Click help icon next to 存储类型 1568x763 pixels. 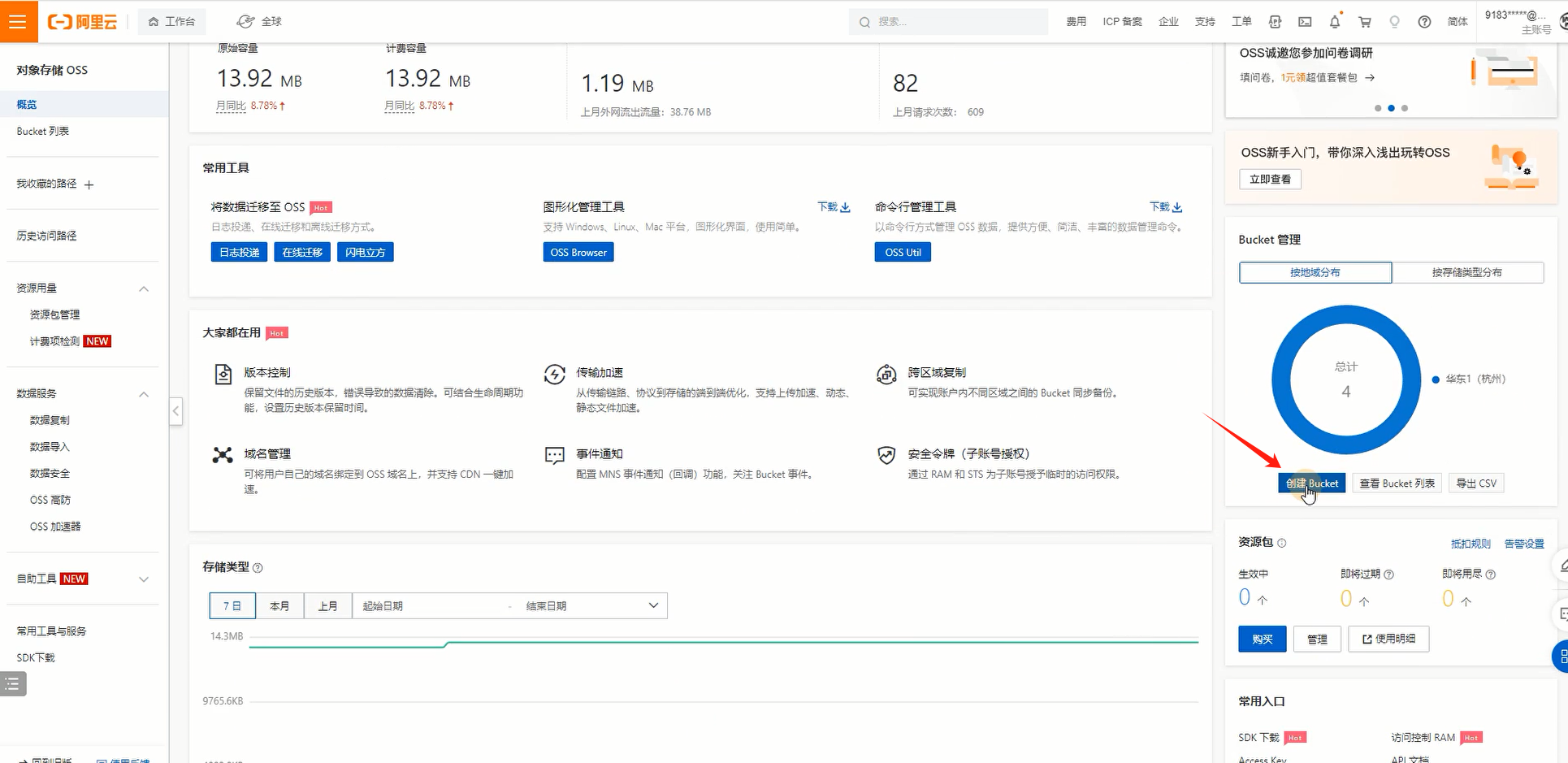[x=258, y=568]
